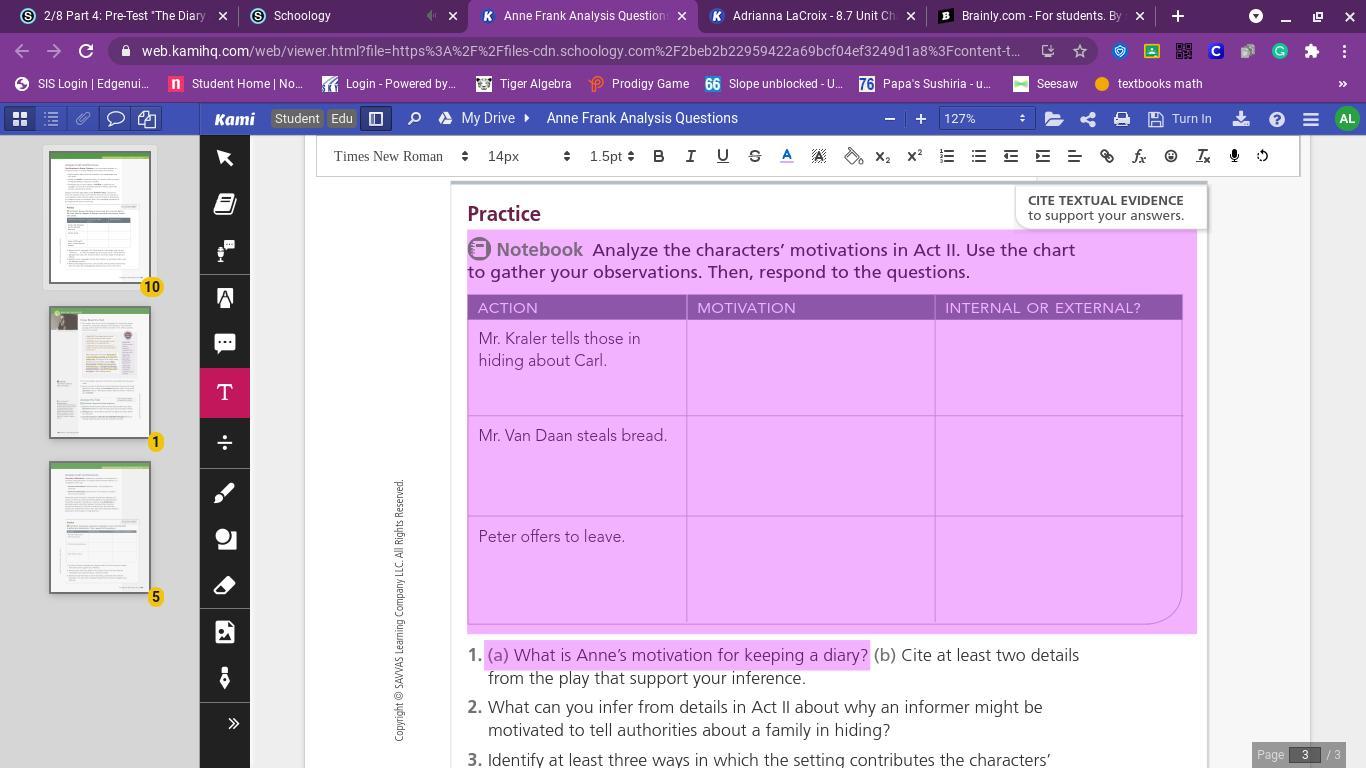
Task: Print the document
Action: (1122, 119)
